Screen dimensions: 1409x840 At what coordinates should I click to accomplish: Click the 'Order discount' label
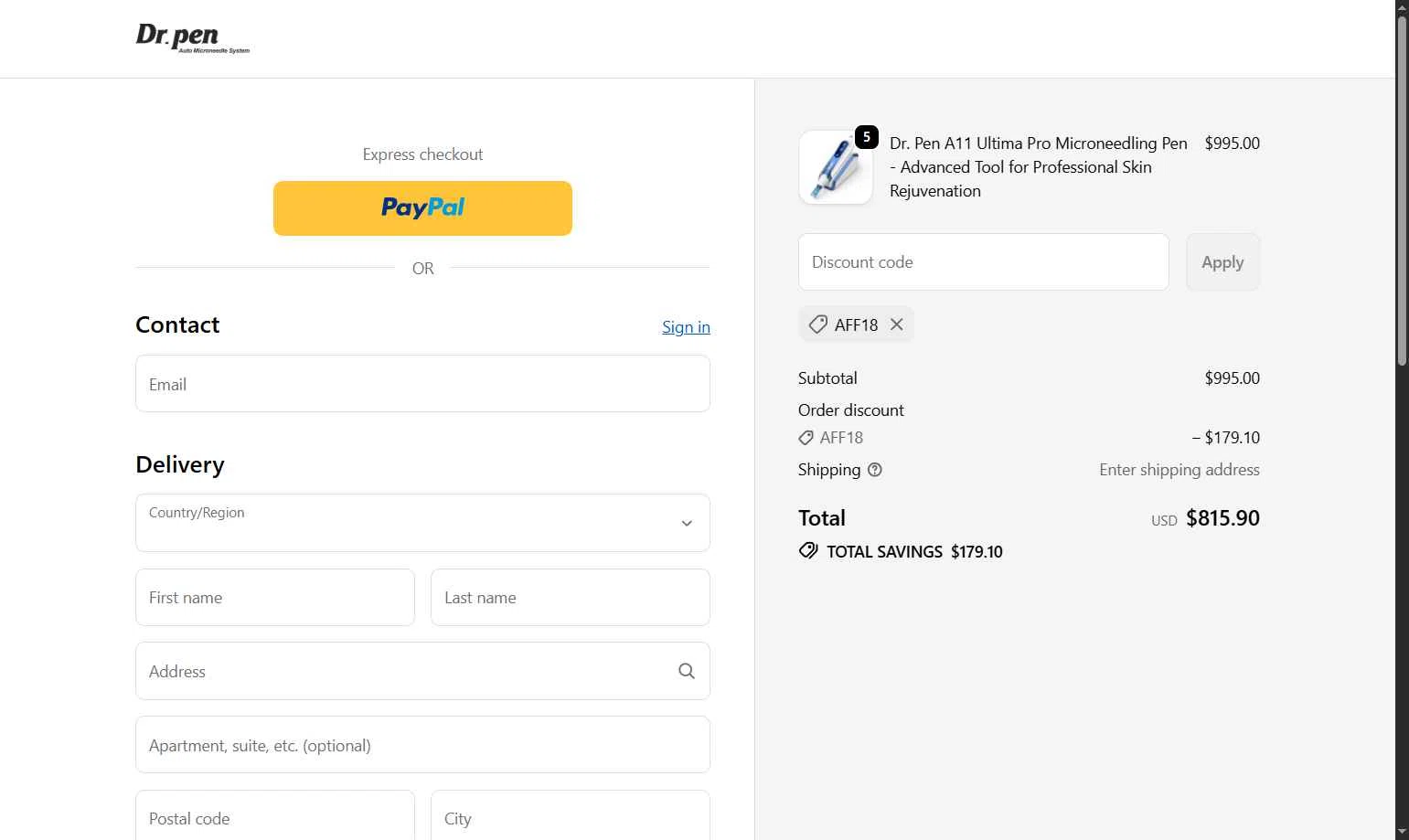[x=851, y=410]
